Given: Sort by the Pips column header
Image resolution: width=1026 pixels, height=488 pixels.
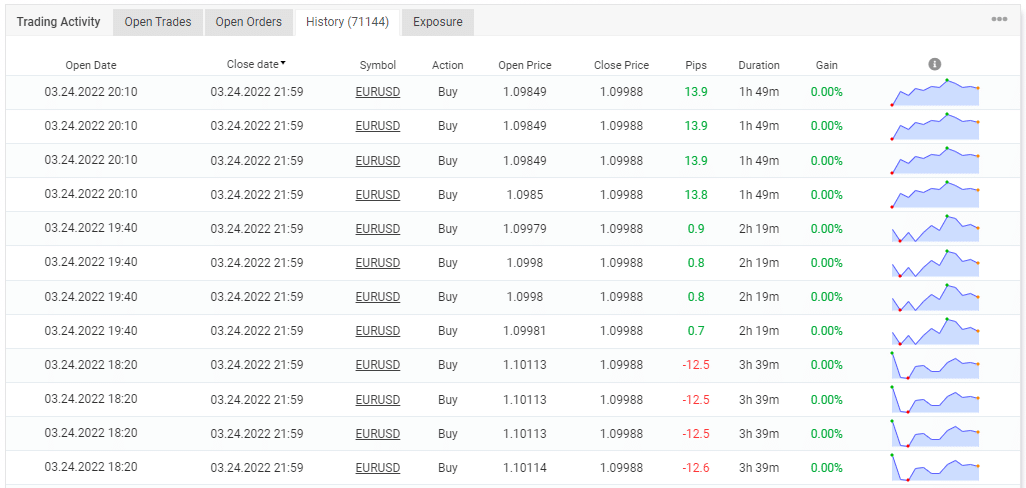Looking at the screenshot, I should [696, 65].
